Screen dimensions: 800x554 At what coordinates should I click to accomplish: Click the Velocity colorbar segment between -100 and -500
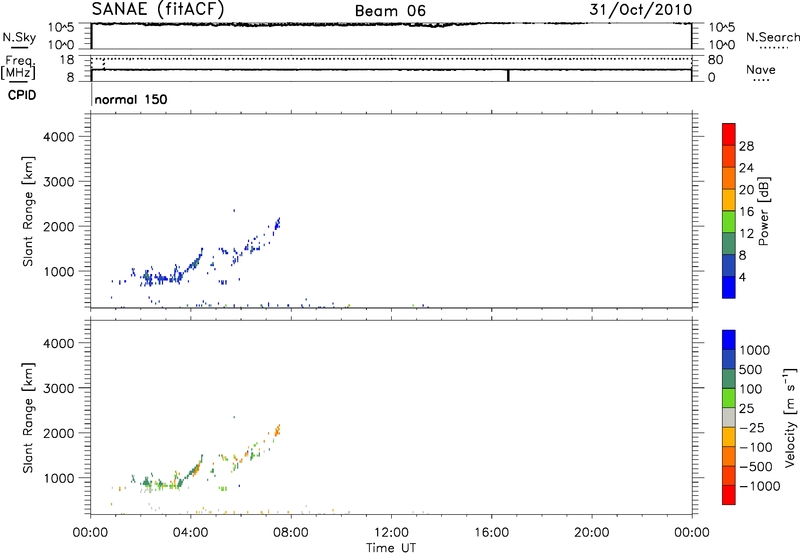(x=729, y=457)
